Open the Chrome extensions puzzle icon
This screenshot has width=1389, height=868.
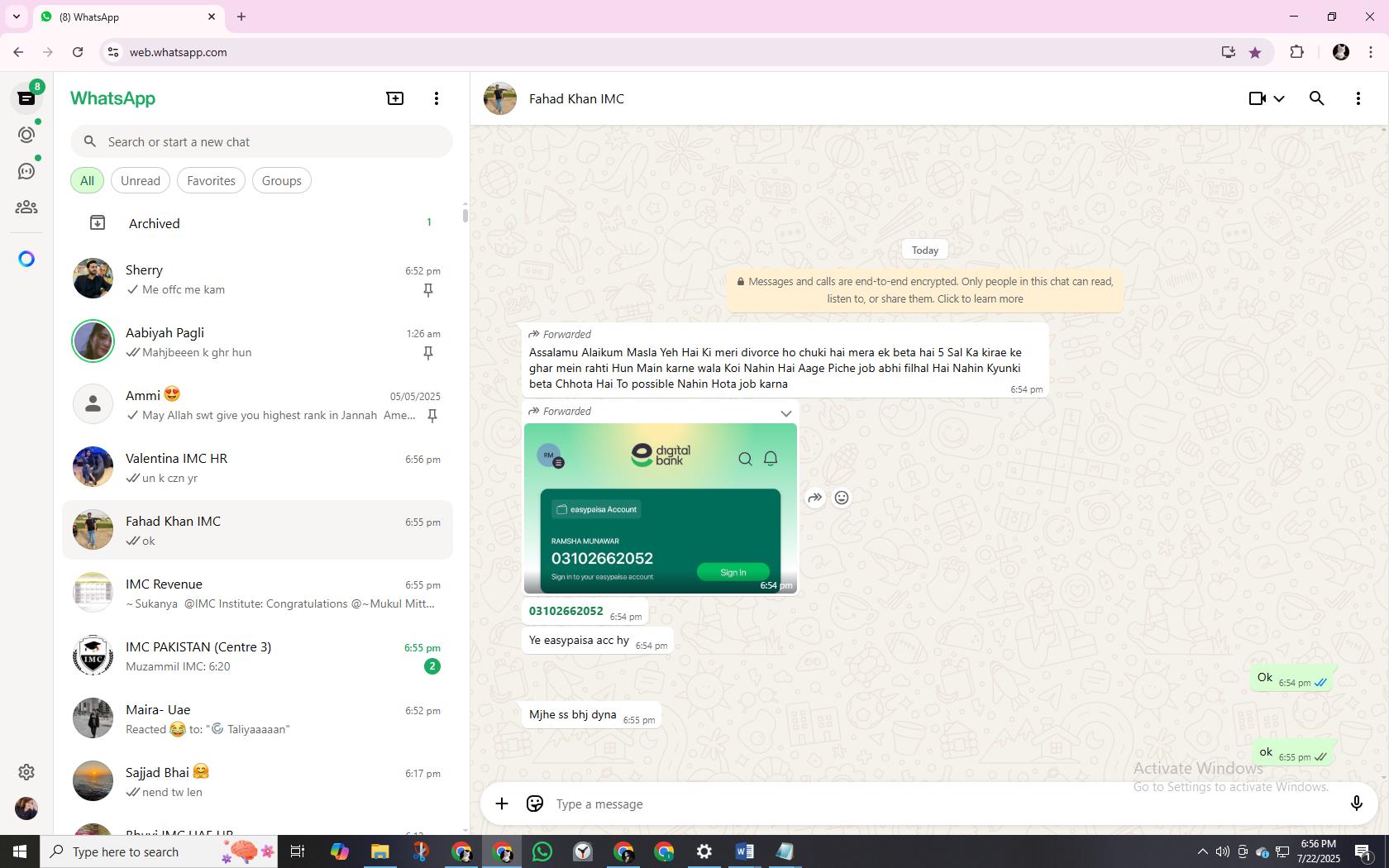(1297, 52)
